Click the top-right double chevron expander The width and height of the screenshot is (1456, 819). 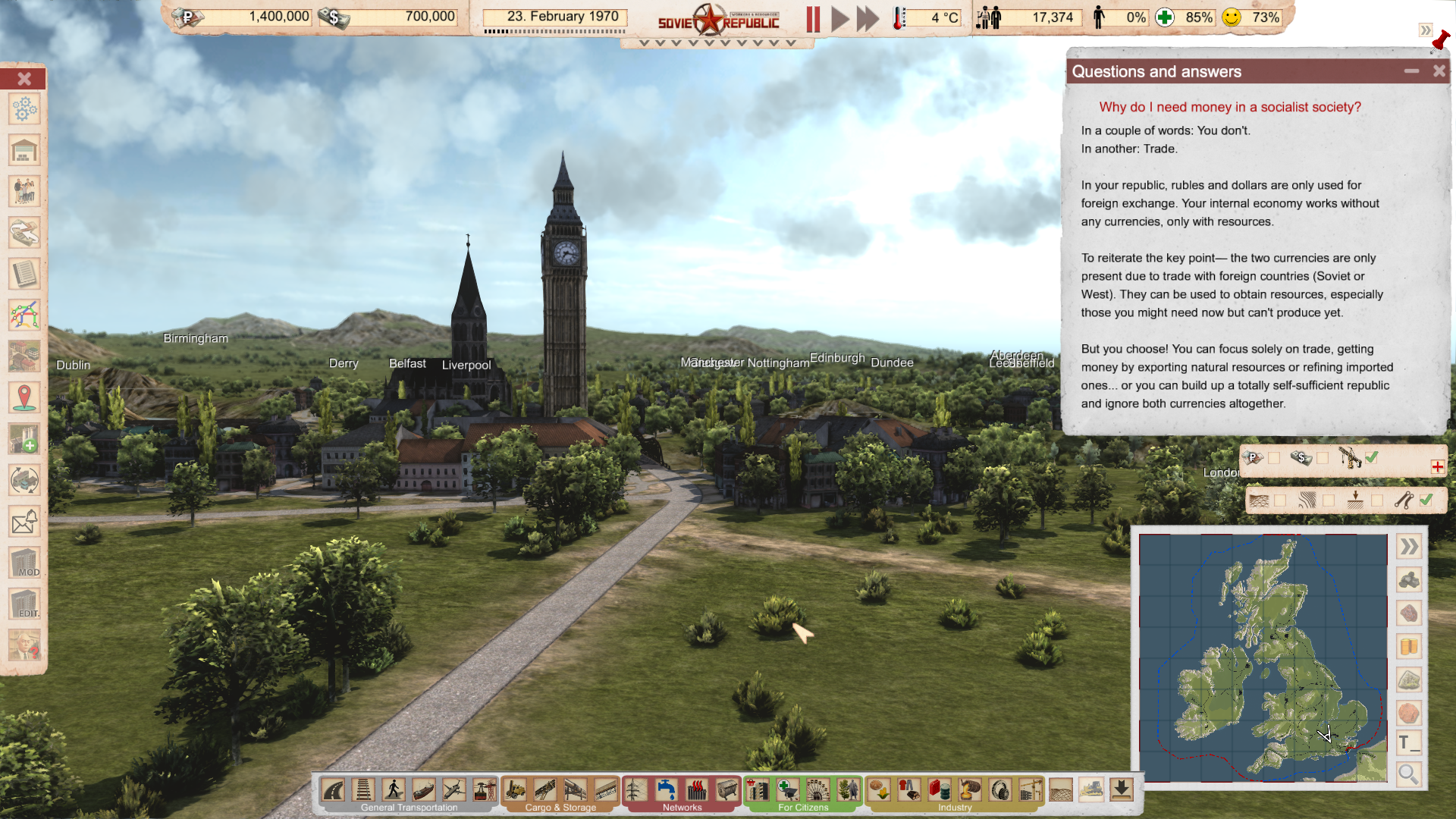(x=1426, y=30)
